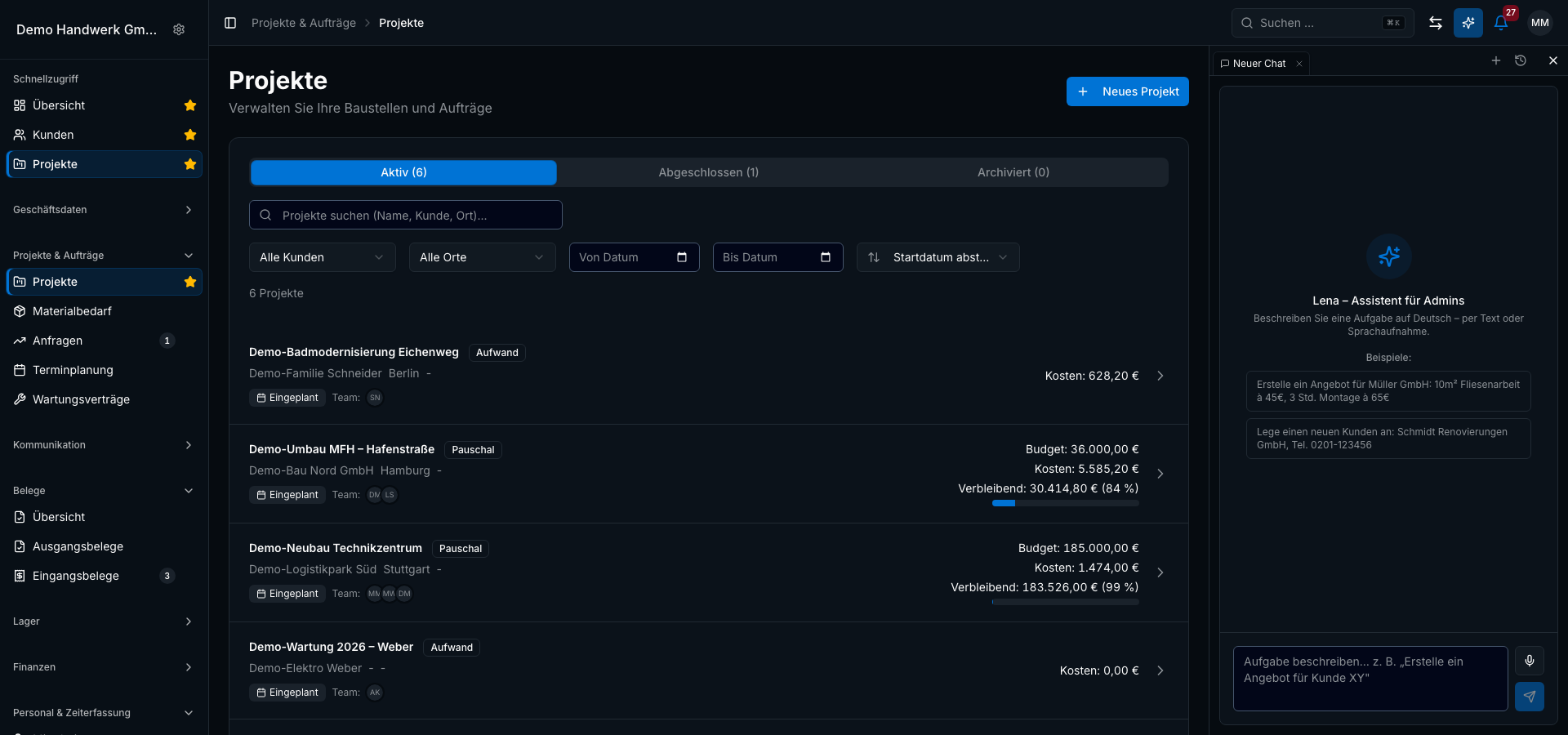This screenshot has height=735, width=1568.
Task: Open the Startdatum sort dropdown
Action: click(x=938, y=257)
